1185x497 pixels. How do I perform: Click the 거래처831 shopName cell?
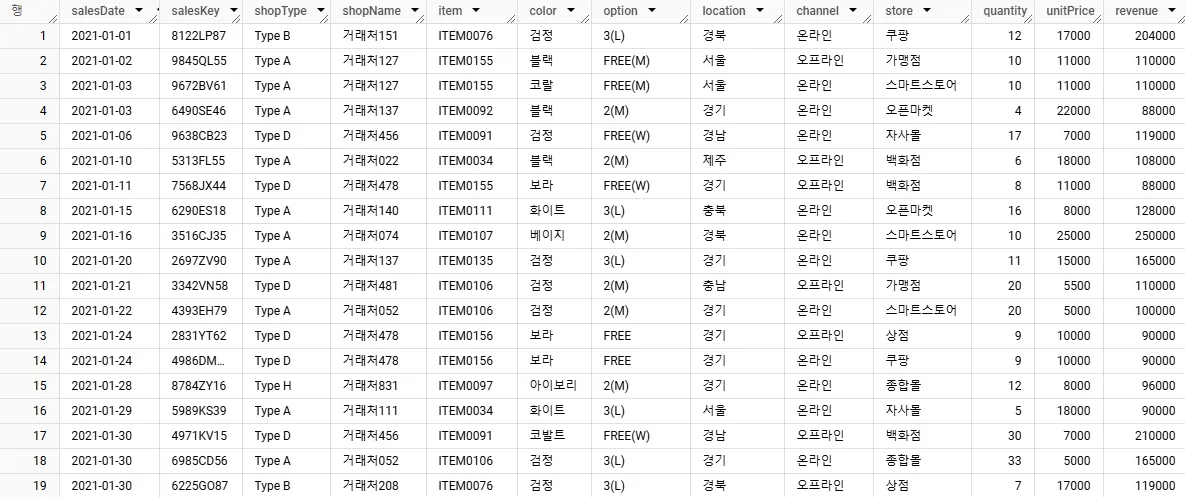pyautogui.click(x=378, y=385)
